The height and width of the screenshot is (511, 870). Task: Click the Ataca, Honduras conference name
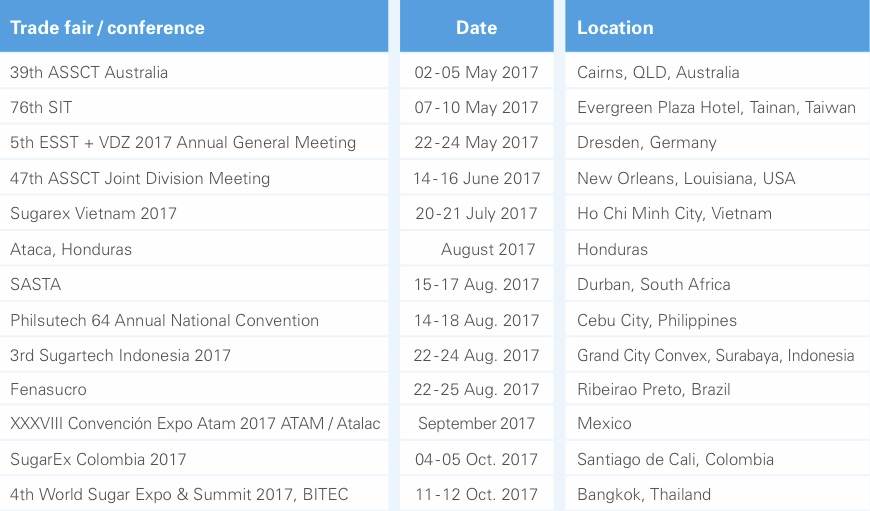pos(71,249)
